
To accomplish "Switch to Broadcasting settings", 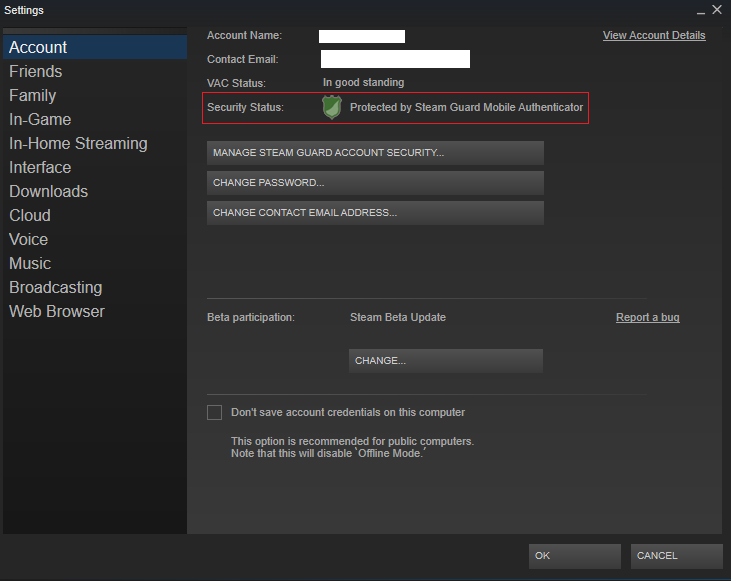I will pyautogui.click(x=56, y=288).
